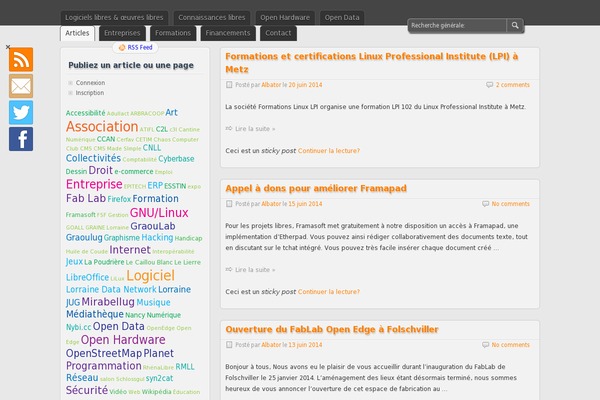Select the Logiciel tag
Screen dimensions: 600x400
(150, 276)
